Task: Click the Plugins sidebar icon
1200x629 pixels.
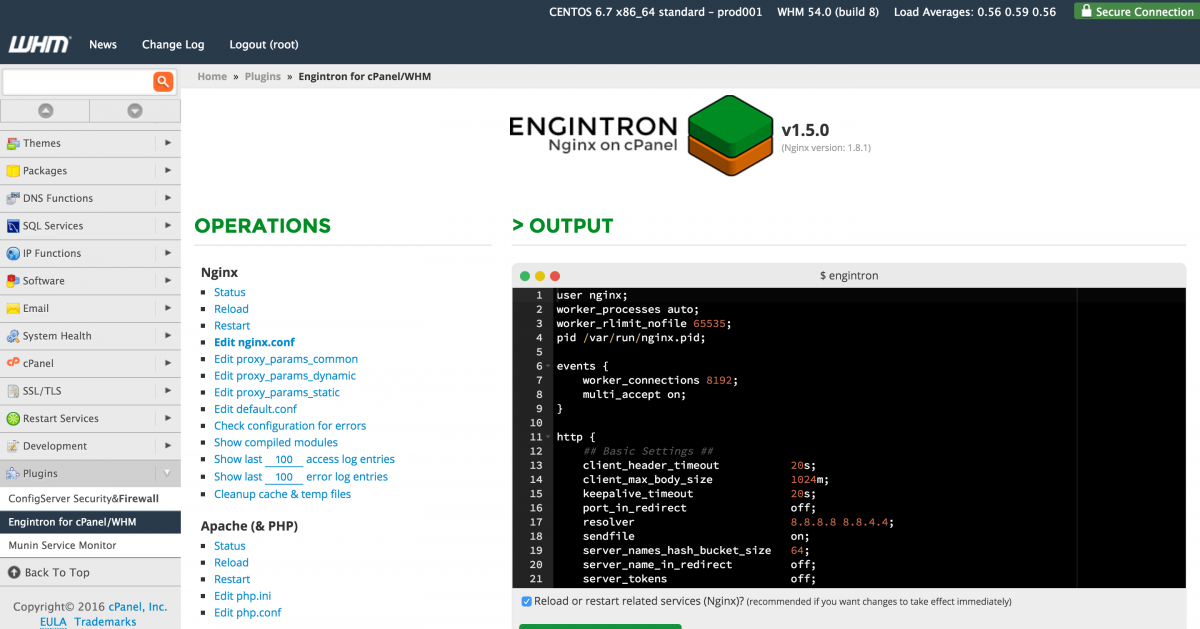Action: pyautogui.click(x=13, y=473)
